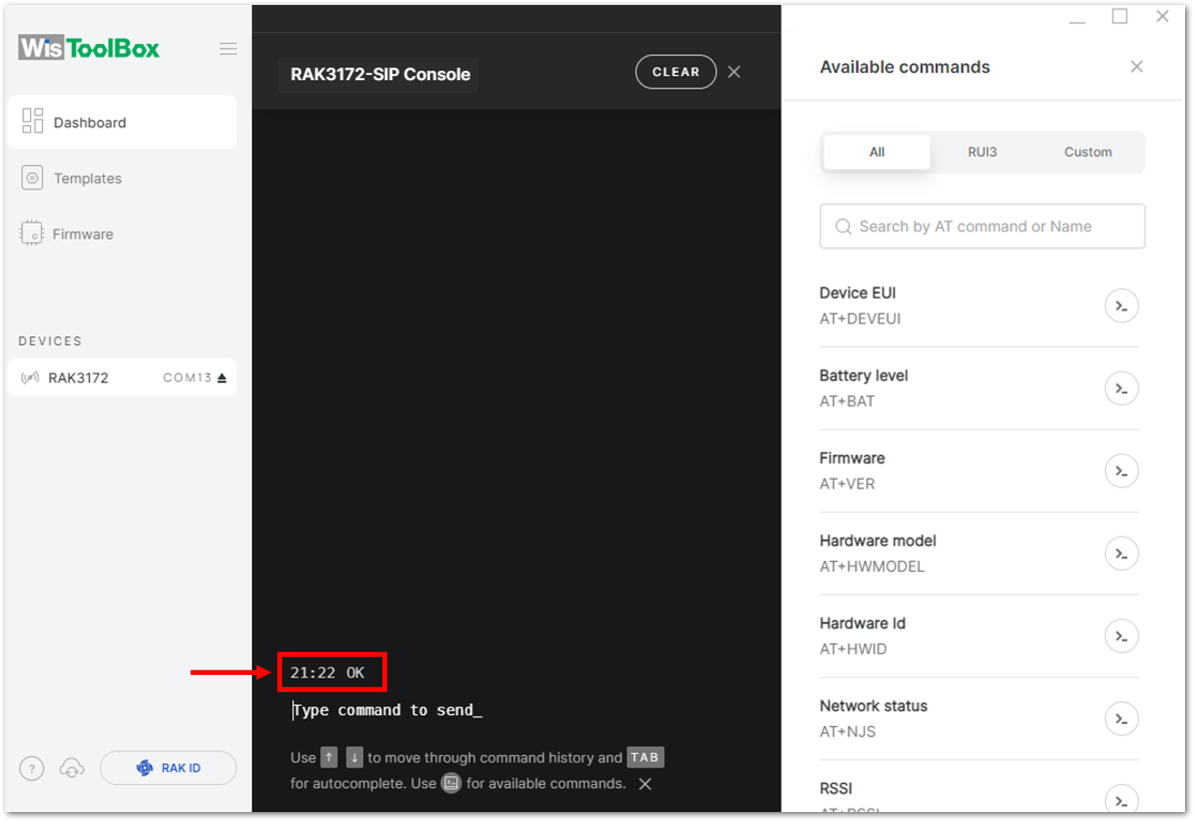Viewport: 1194px width, 821px height.
Task: Click the up arrow key hint
Action: point(329,758)
